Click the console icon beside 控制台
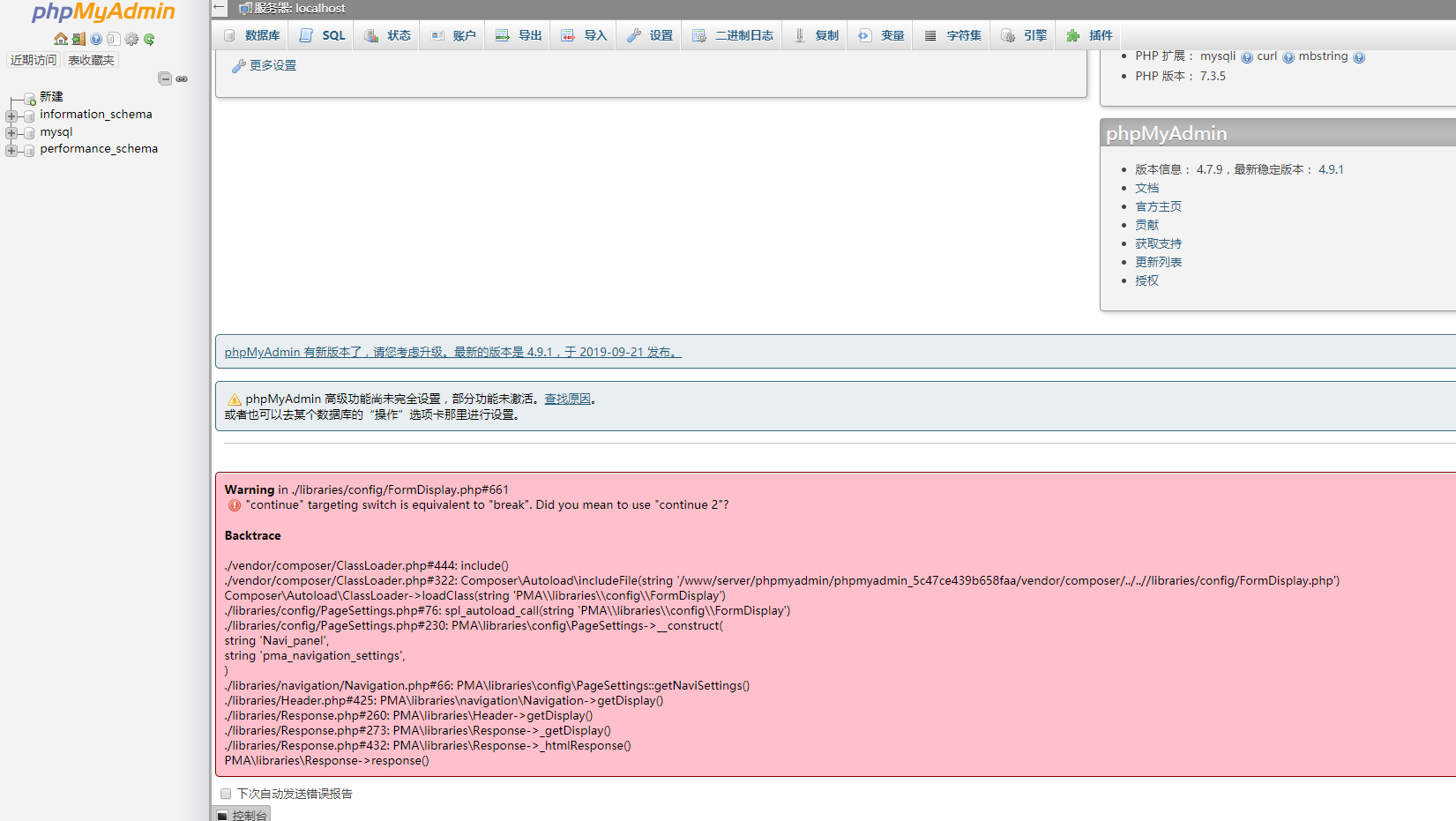Image resolution: width=1456 pixels, height=821 pixels. (x=222, y=816)
